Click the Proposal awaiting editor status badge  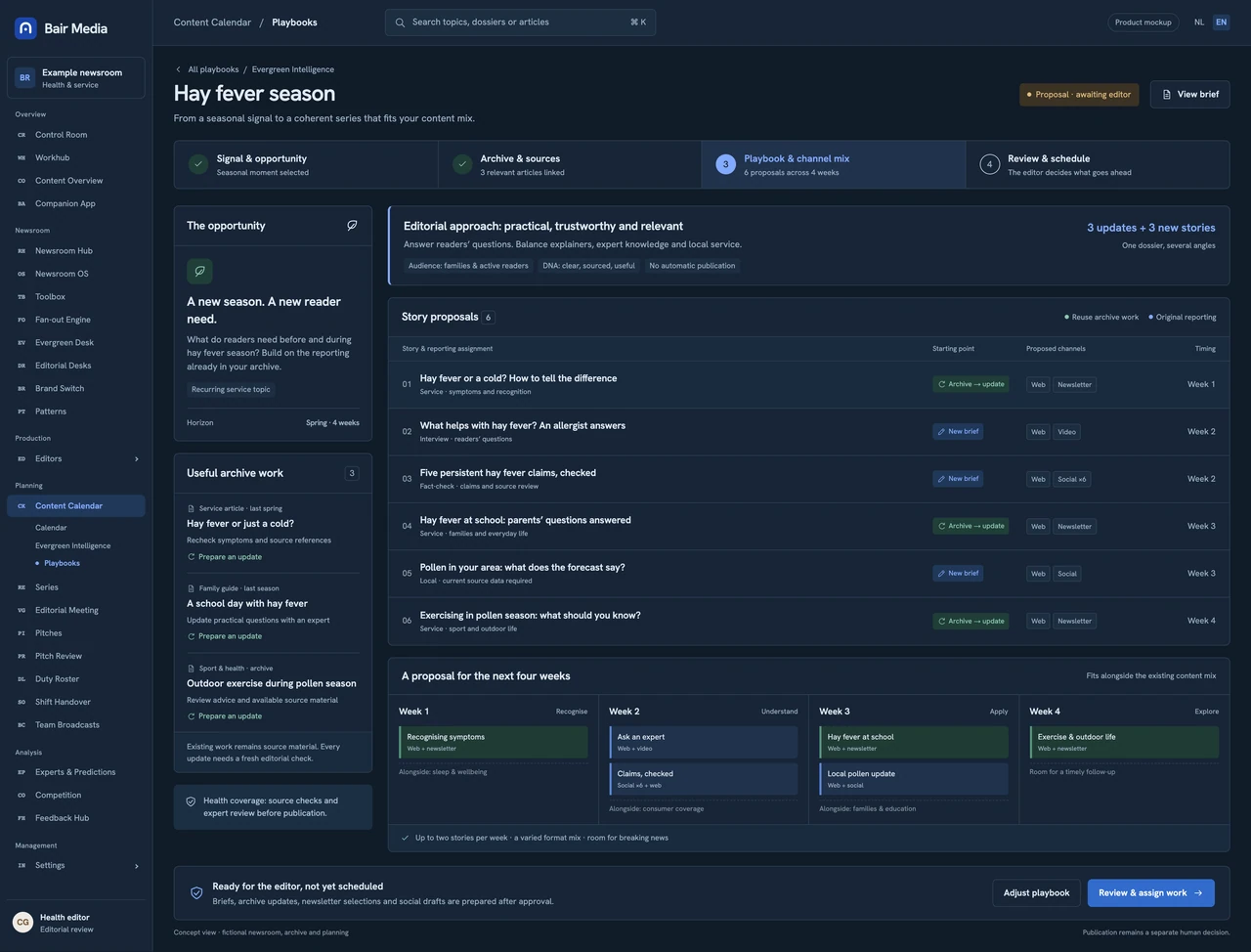(1079, 95)
